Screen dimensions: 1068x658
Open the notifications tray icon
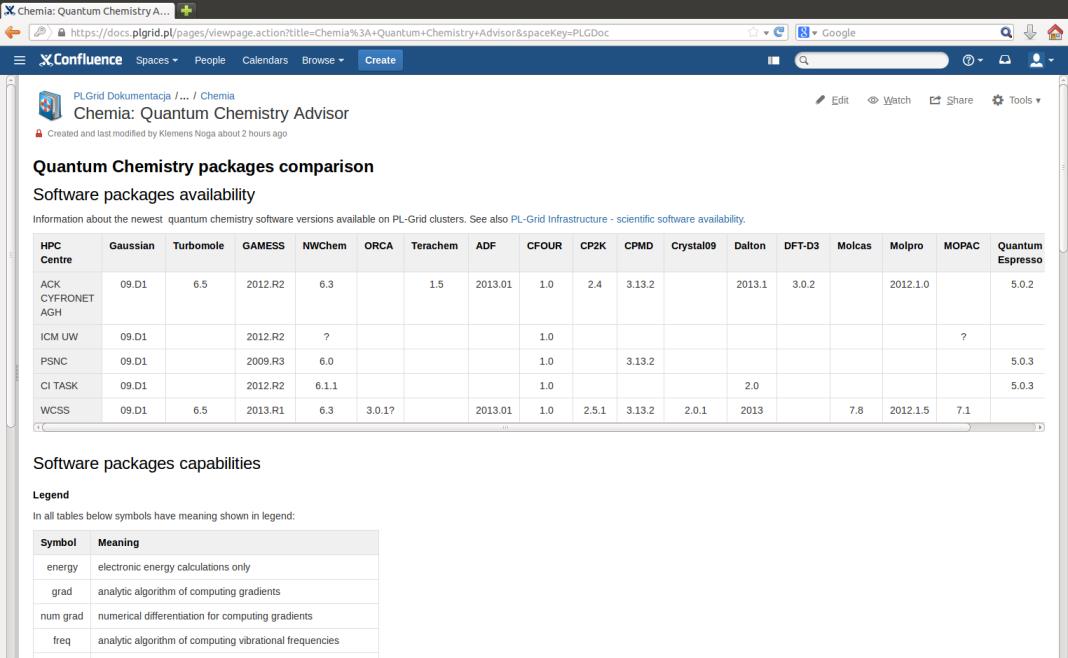click(1005, 60)
